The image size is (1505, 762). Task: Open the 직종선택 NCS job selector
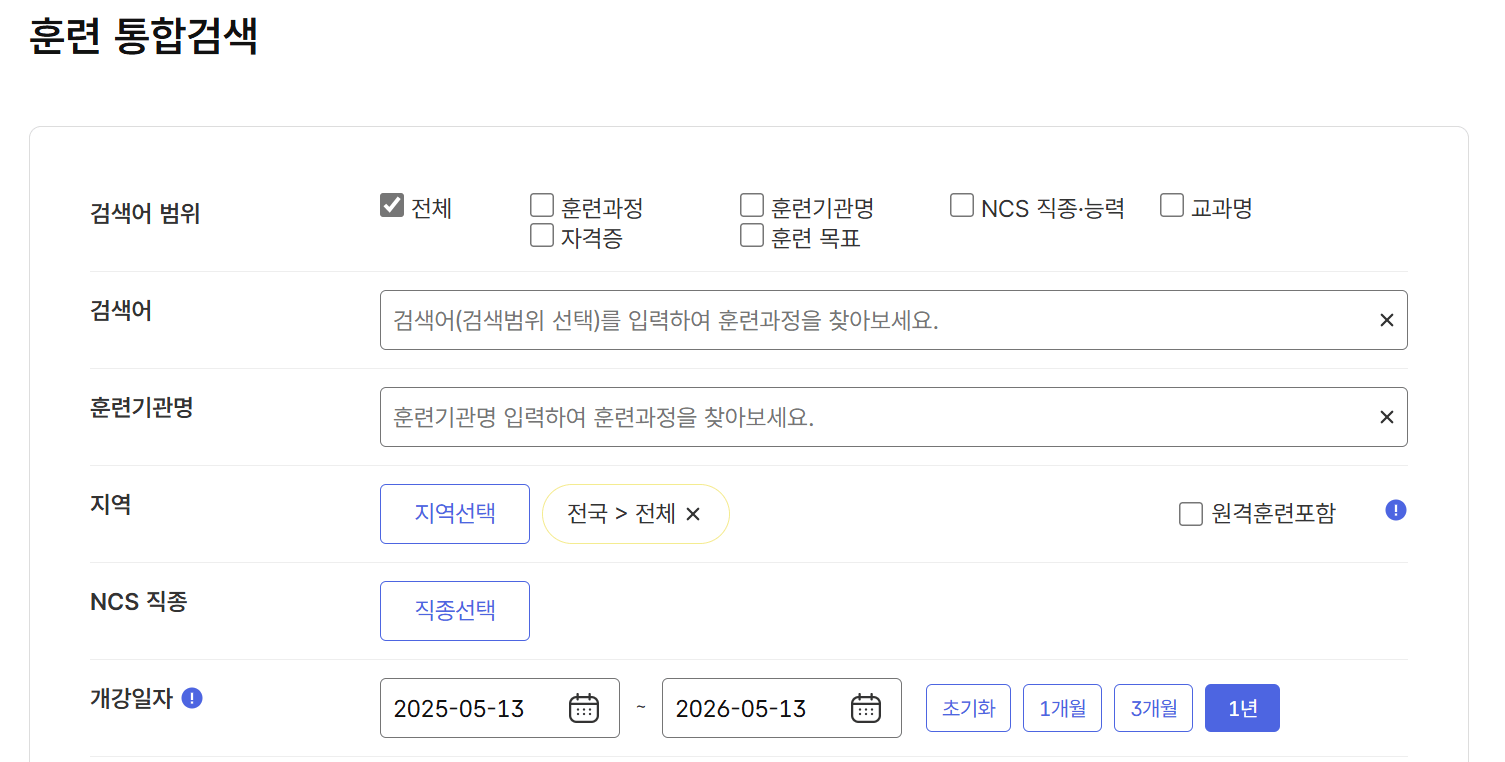click(x=454, y=610)
